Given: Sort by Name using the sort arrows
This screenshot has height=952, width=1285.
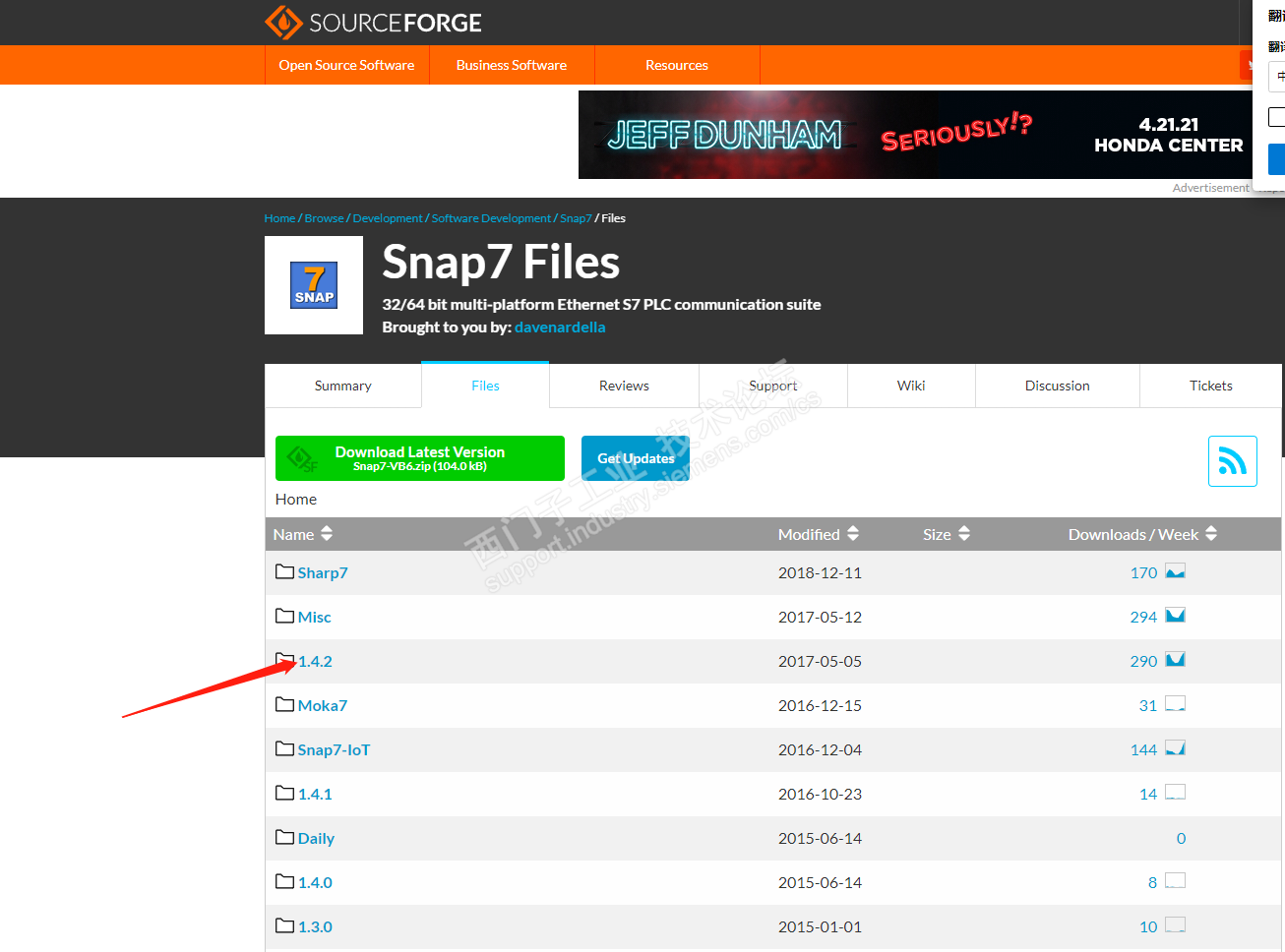Looking at the screenshot, I should [x=327, y=533].
